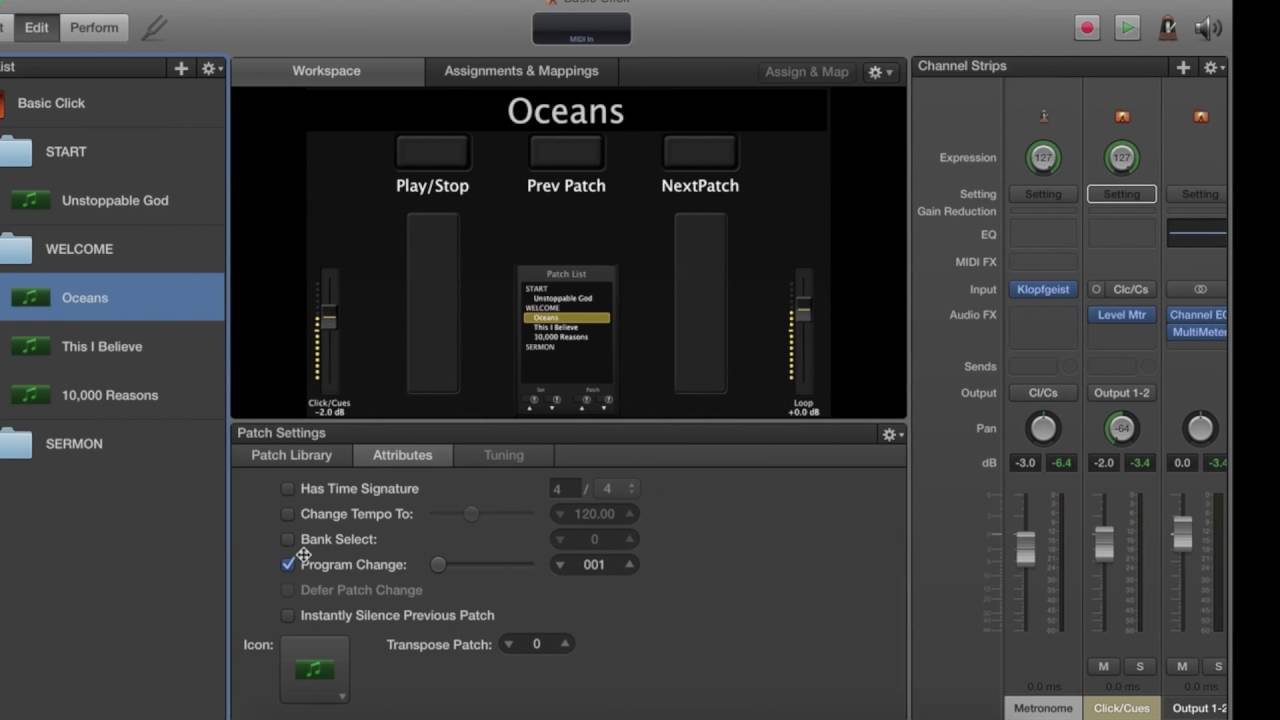Add a new patch with plus icon
1280x720 pixels.
(x=181, y=68)
